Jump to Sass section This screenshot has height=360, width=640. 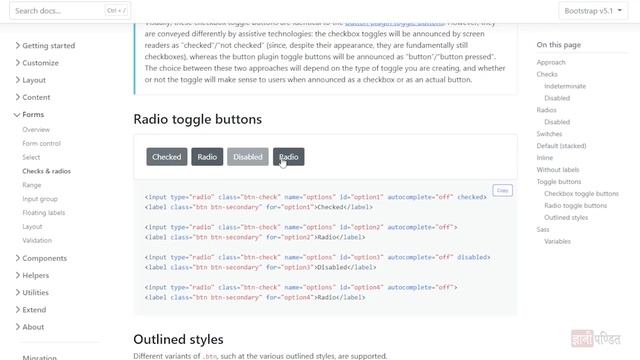click(x=543, y=230)
